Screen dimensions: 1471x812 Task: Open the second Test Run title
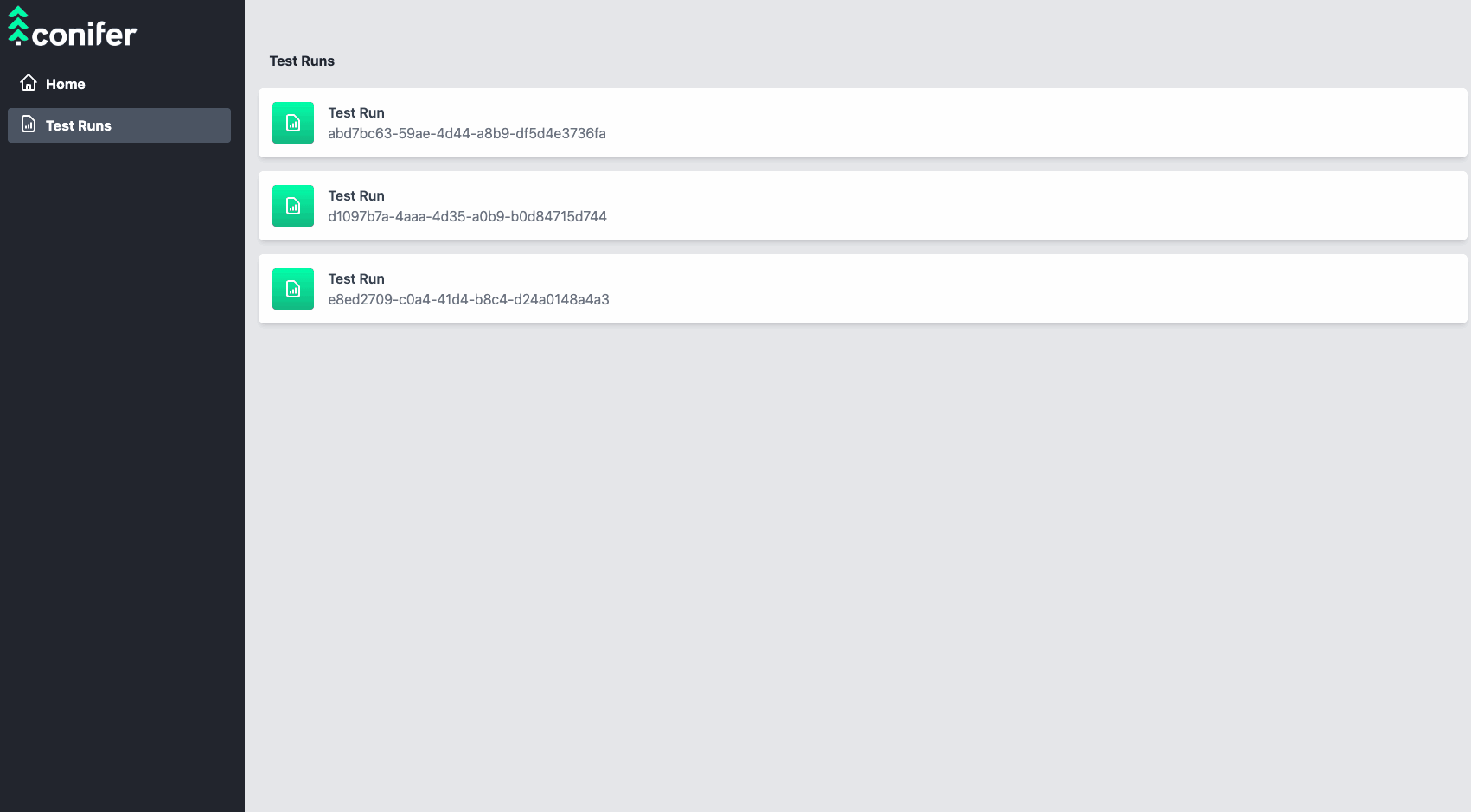[x=356, y=195]
